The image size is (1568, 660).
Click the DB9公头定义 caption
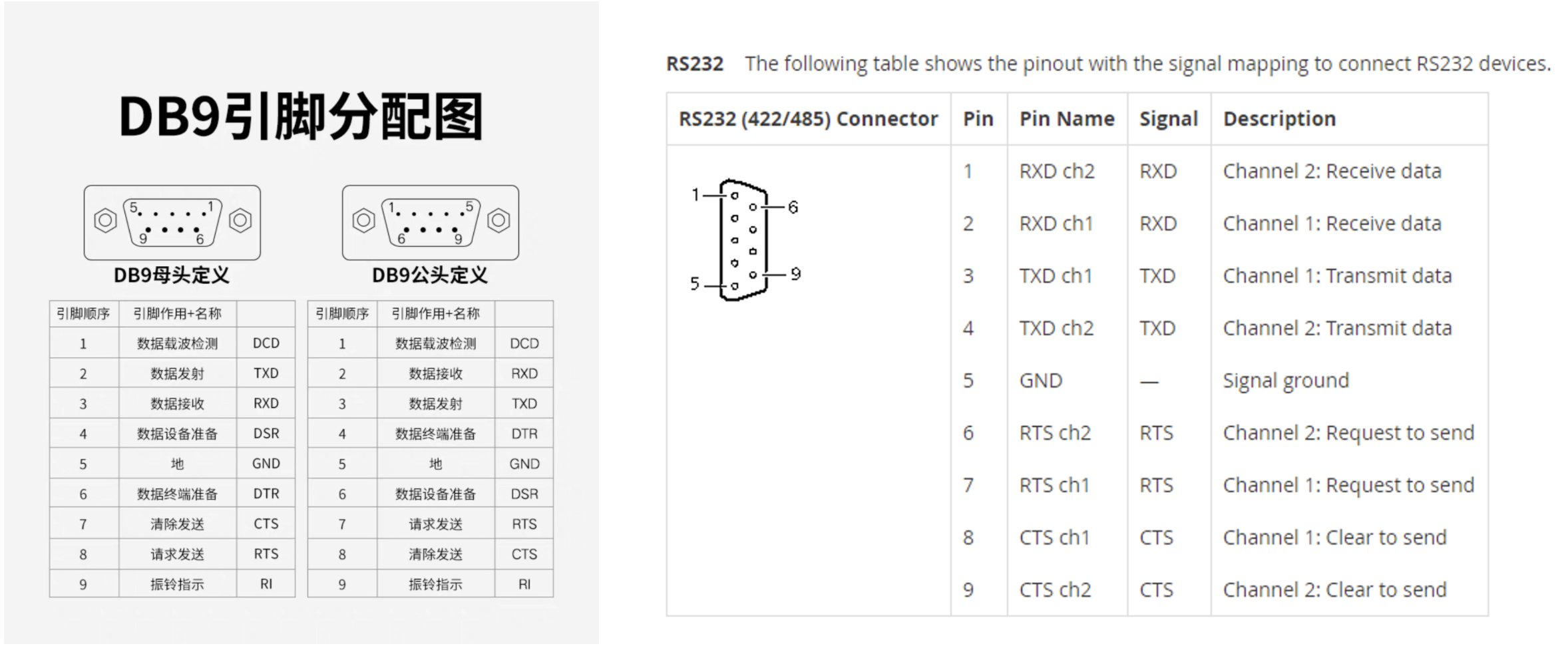(x=430, y=275)
